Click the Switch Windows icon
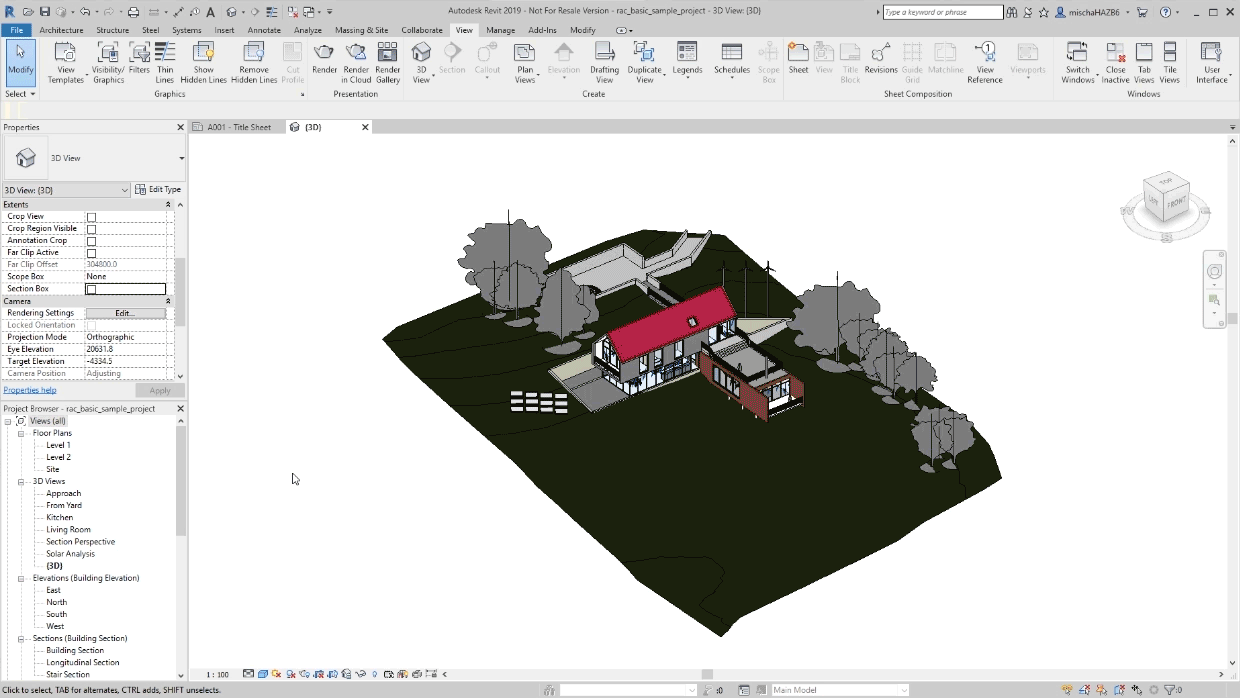Image resolution: width=1240 pixels, height=698 pixels. [1078, 62]
